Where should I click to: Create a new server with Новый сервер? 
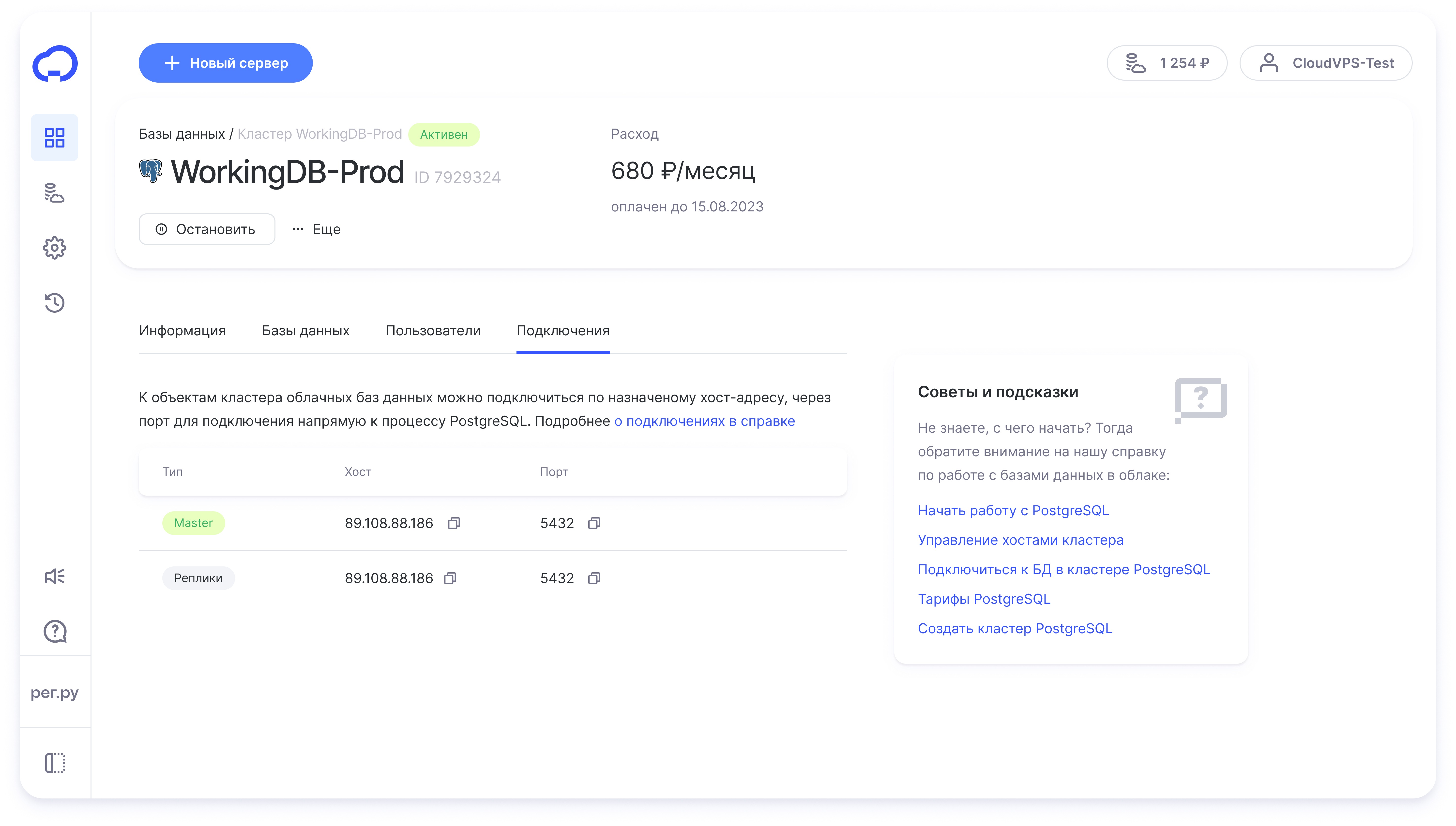point(225,63)
